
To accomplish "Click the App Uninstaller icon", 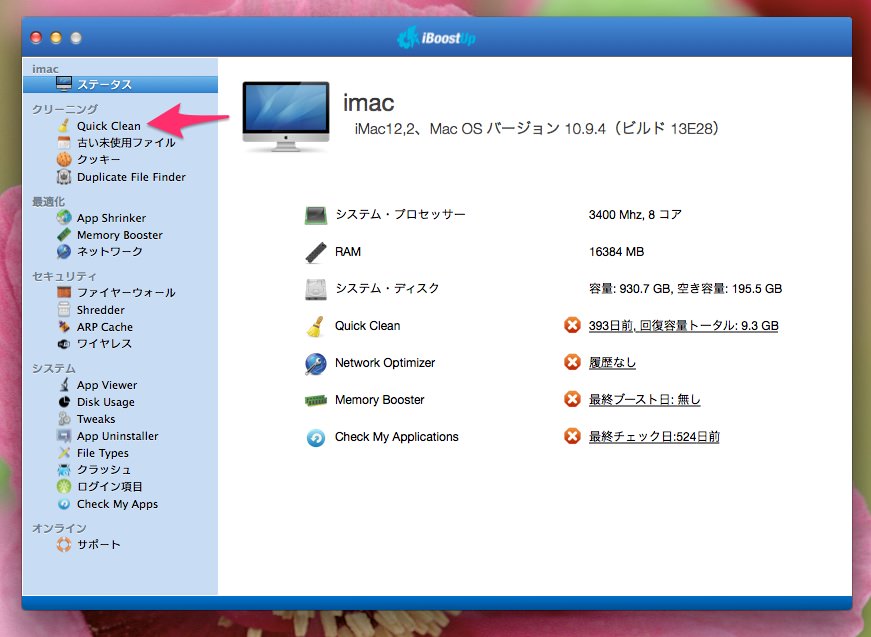I will click(x=64, y=435).
